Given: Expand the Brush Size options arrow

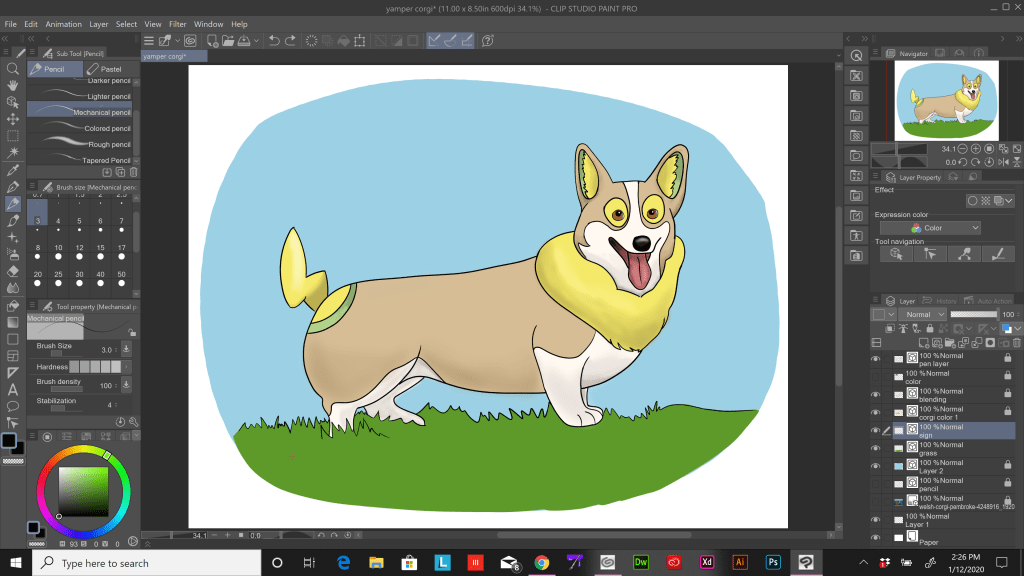Looking at the screenshot, I should 126,349.
